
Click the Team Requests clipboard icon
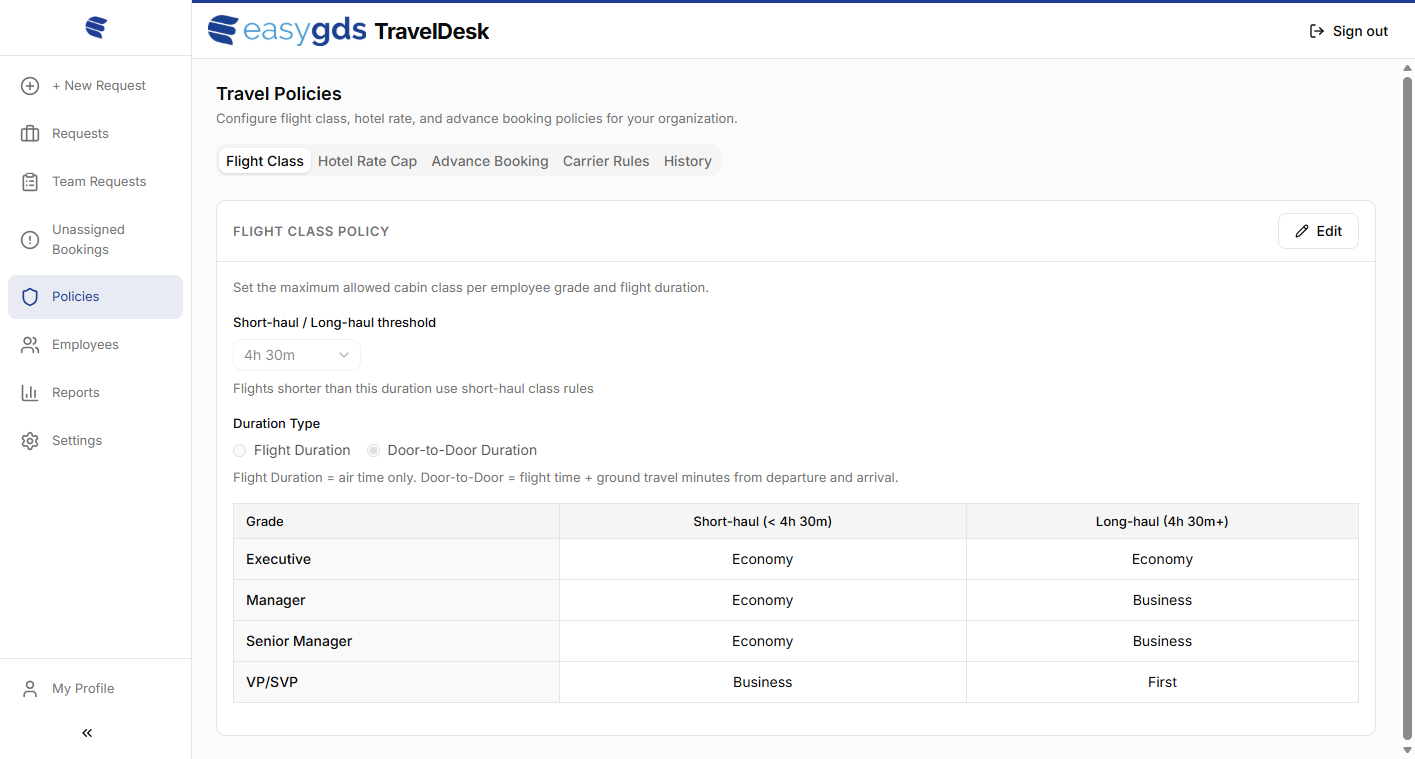(x=30, y=182)
